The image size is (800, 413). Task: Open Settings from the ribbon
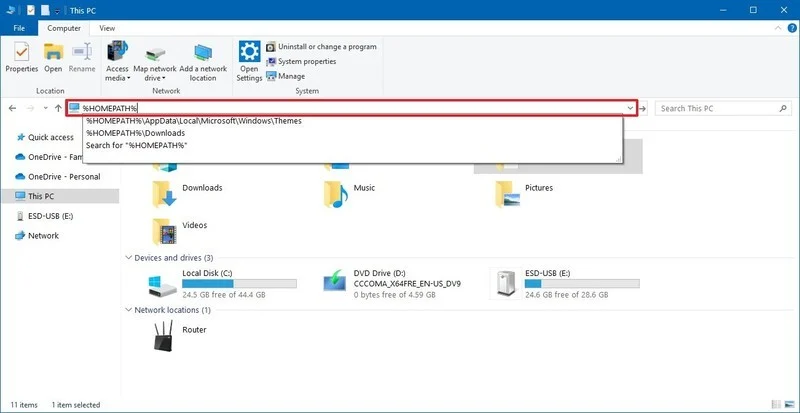click(x=249, y=61)
